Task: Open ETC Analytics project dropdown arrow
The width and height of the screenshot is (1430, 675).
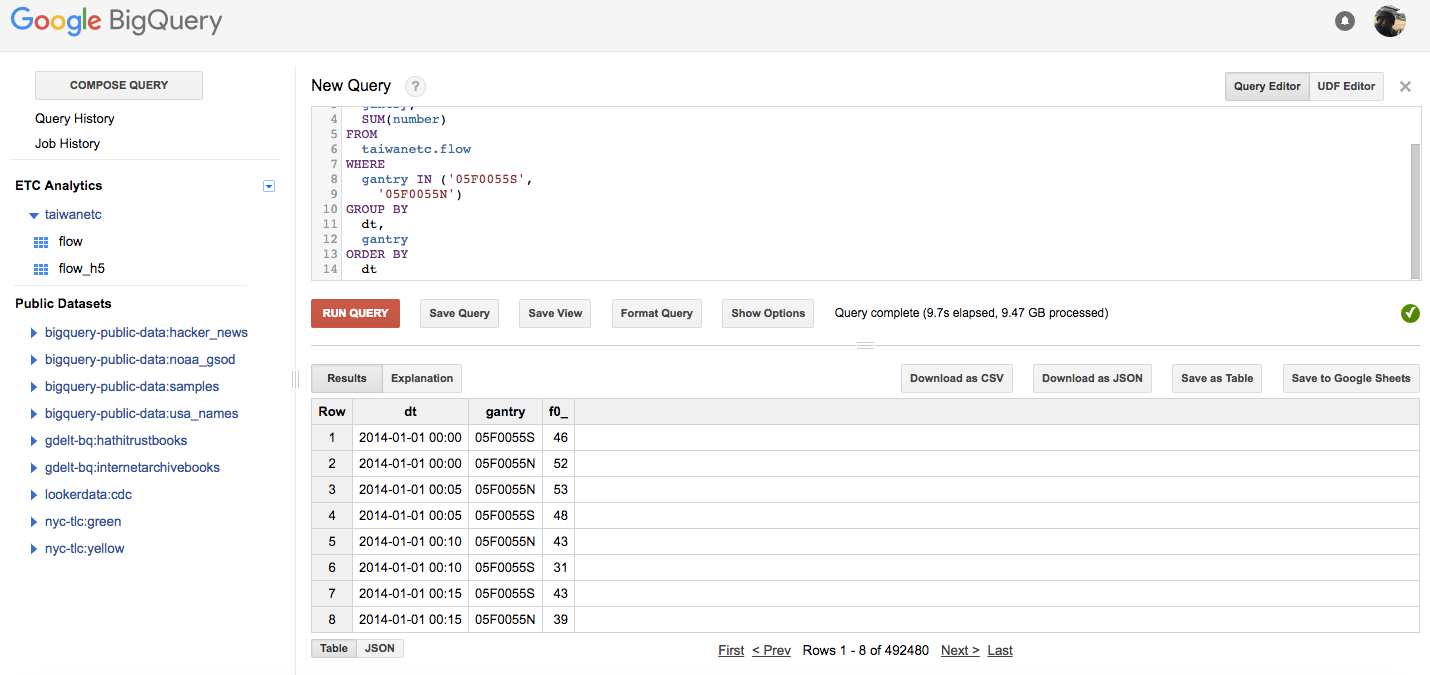Action: 268,186
